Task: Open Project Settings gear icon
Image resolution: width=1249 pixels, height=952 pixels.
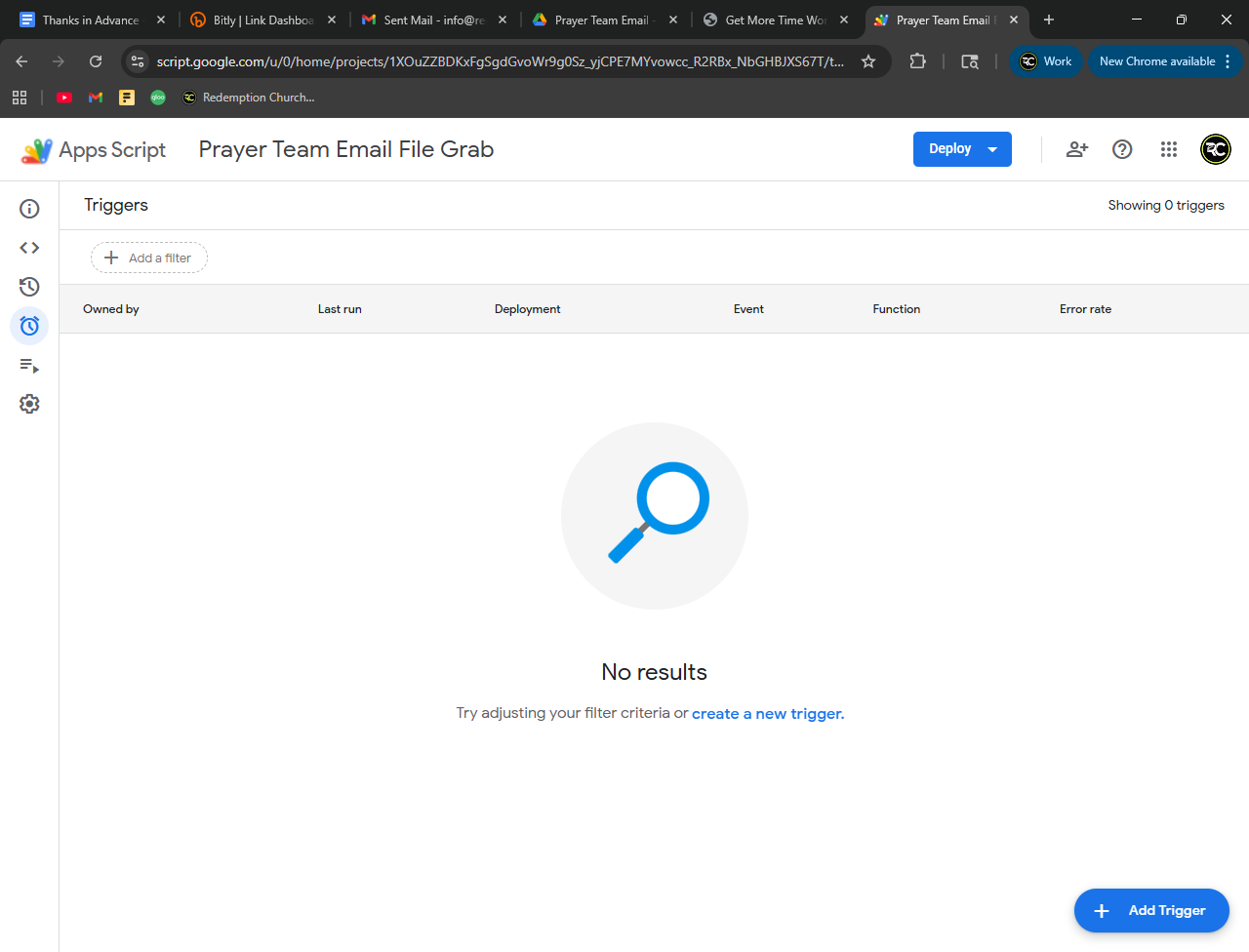Action: tap(29, 404)
